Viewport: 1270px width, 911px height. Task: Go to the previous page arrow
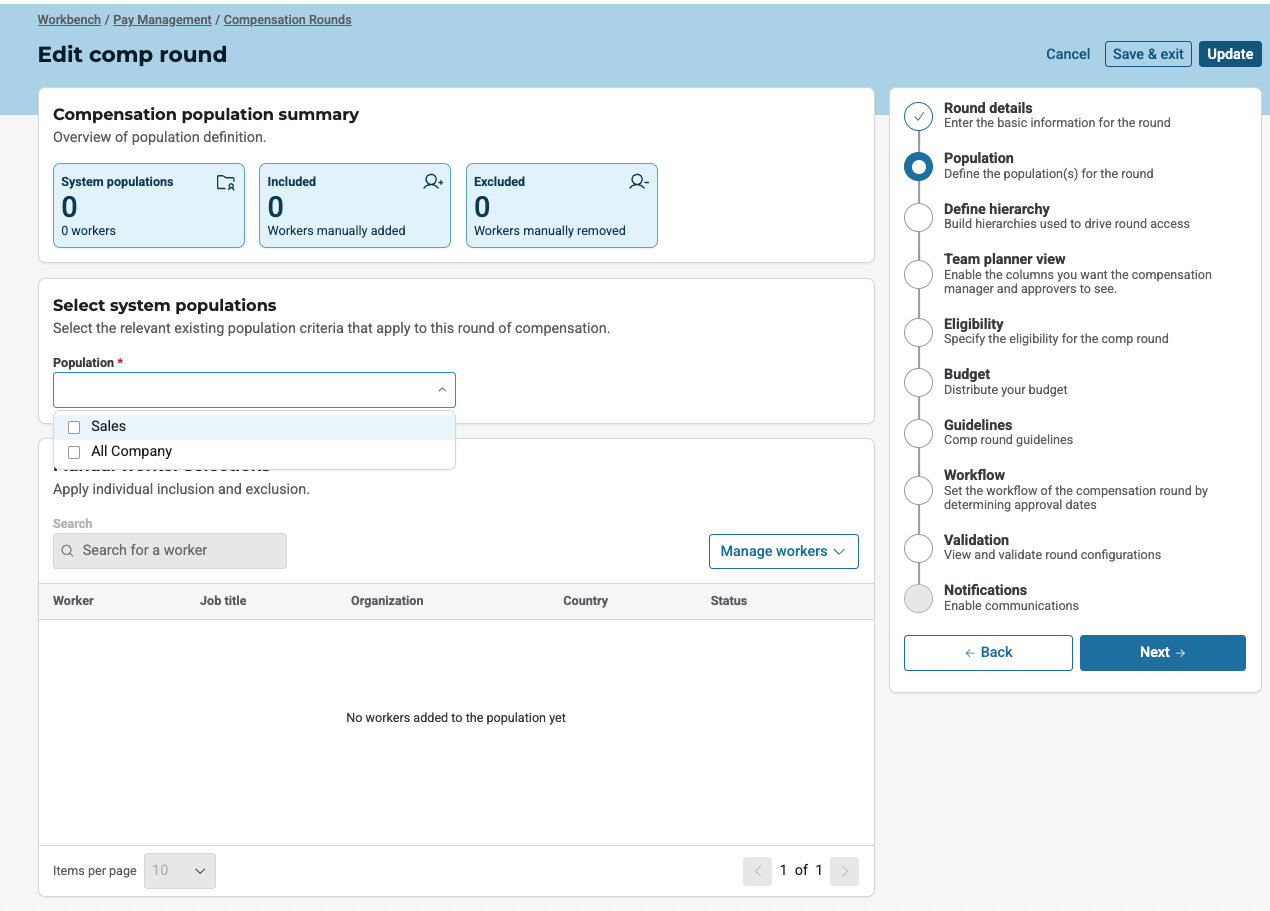click(757, 871)
